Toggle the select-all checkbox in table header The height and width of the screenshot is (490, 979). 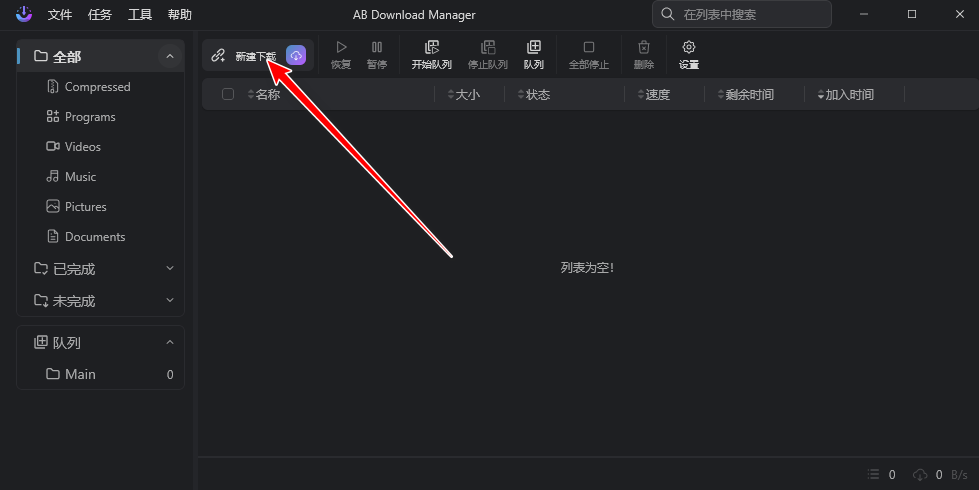228,94
